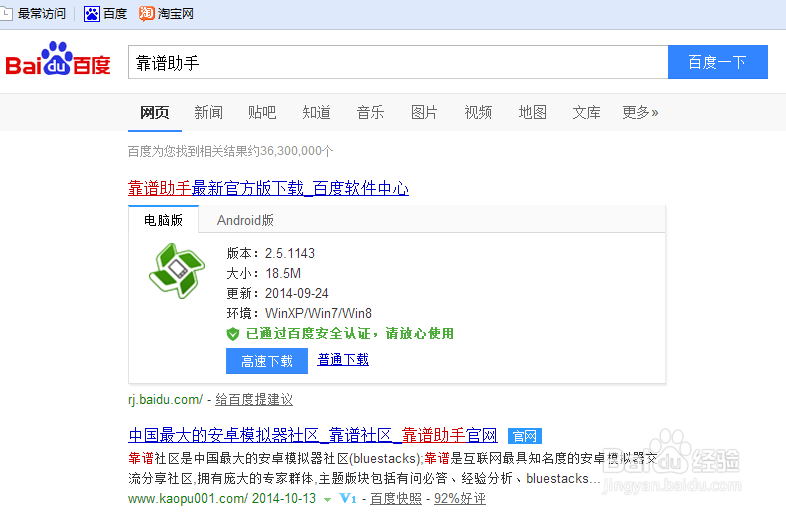Image resolution: width=786 pixels, height=513 pixels.
Task: Click the blue V1 credibility badge
Action: (348, 498)
